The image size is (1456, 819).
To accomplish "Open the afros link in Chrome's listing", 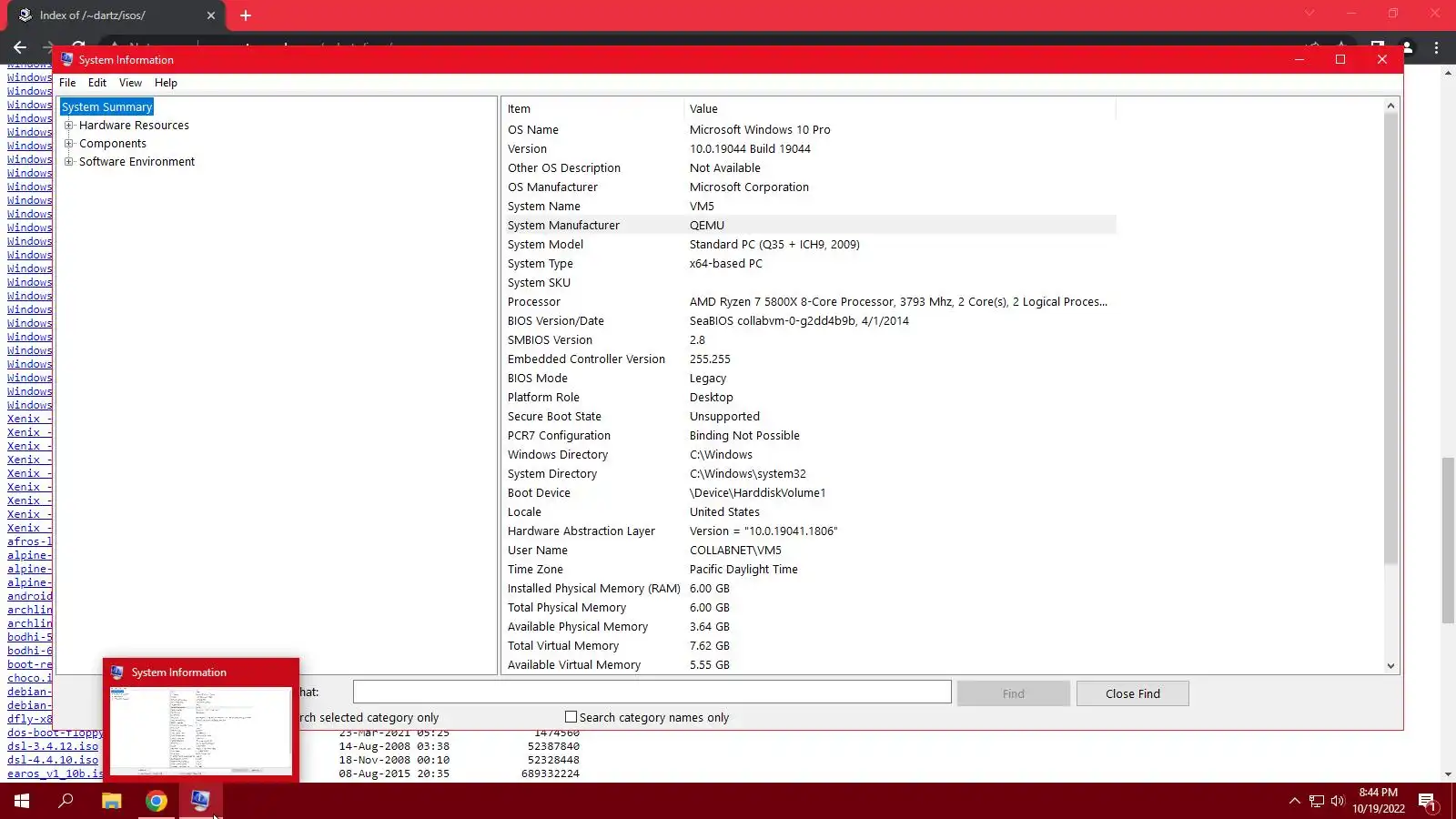I will coord(30,541).
